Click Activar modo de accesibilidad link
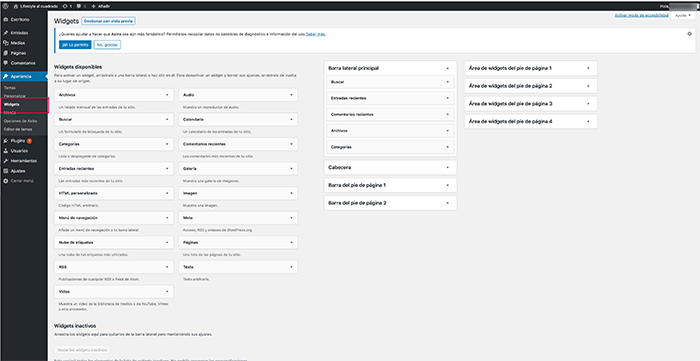The image size is (700, 361). click(642, 15)
